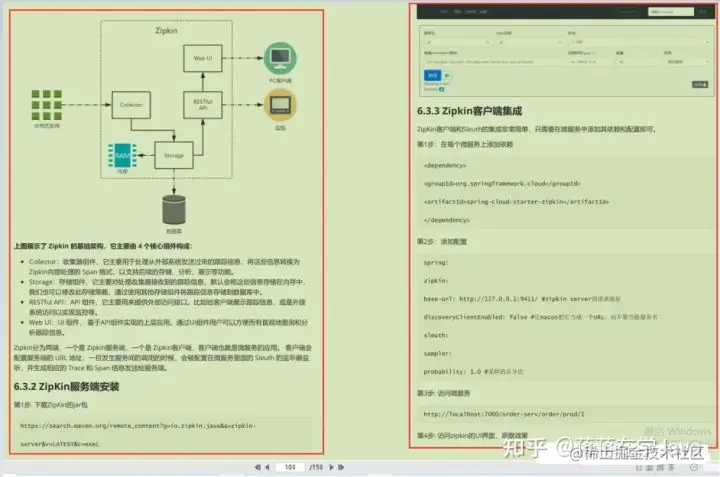Click the Collector bullet point description

164,267
